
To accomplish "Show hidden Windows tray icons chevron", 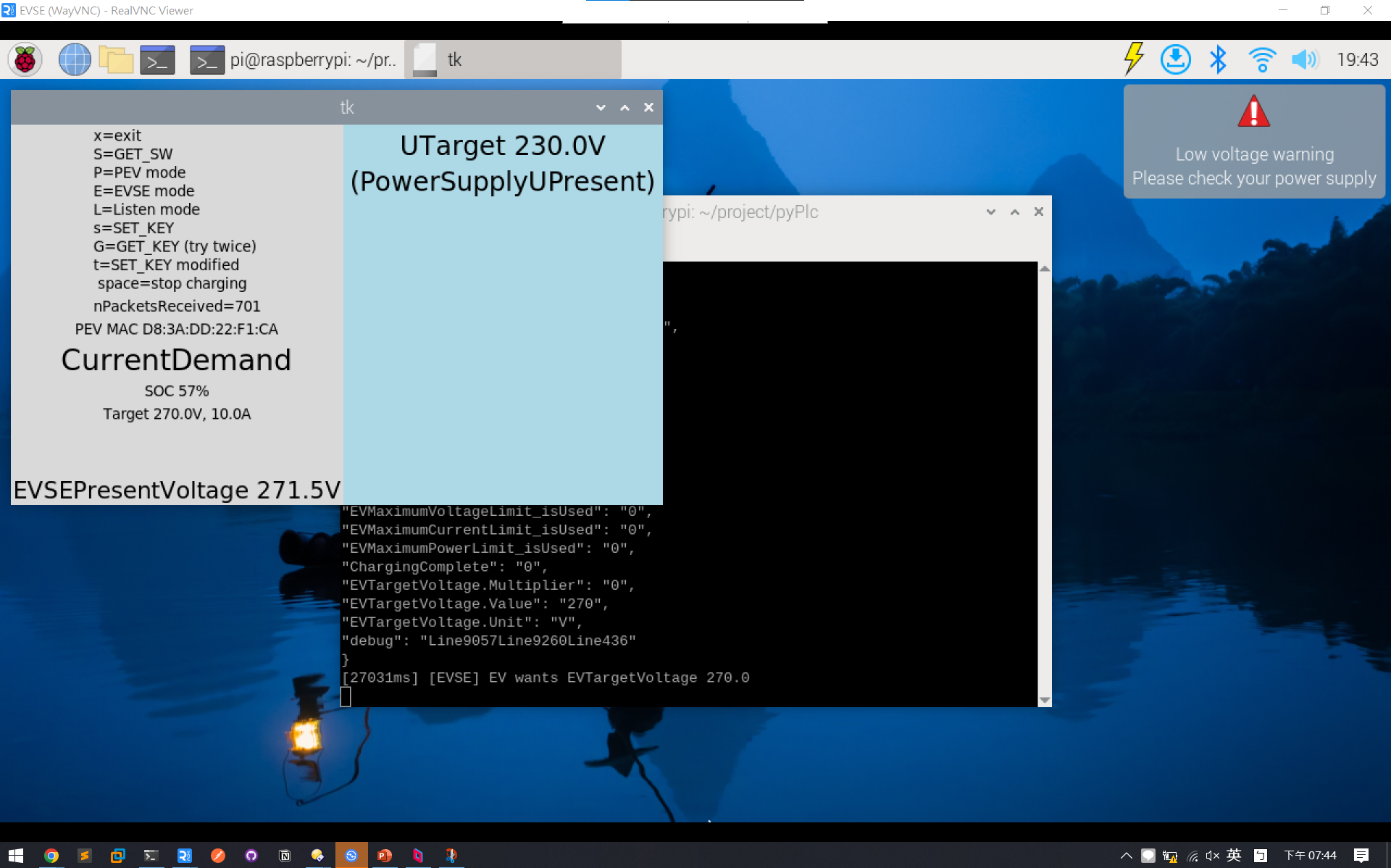I will pyautogui.click(x=1126, y=856).
